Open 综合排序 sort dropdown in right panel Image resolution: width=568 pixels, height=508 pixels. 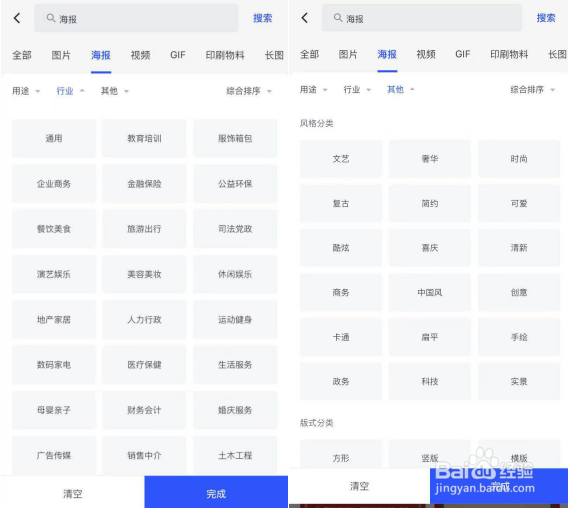(533, 89)
